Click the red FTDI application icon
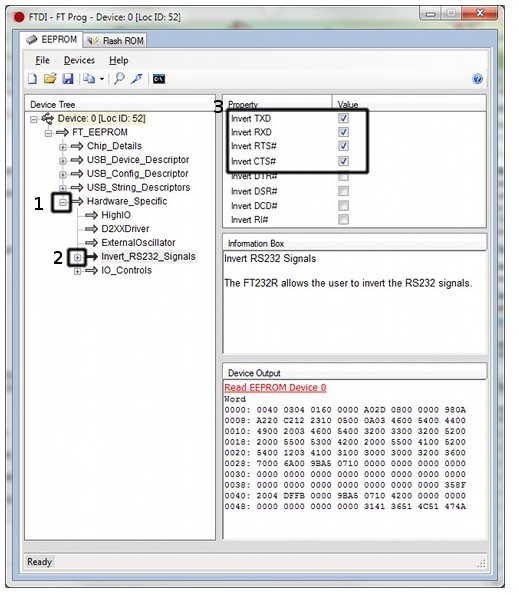 coord(19,17)
